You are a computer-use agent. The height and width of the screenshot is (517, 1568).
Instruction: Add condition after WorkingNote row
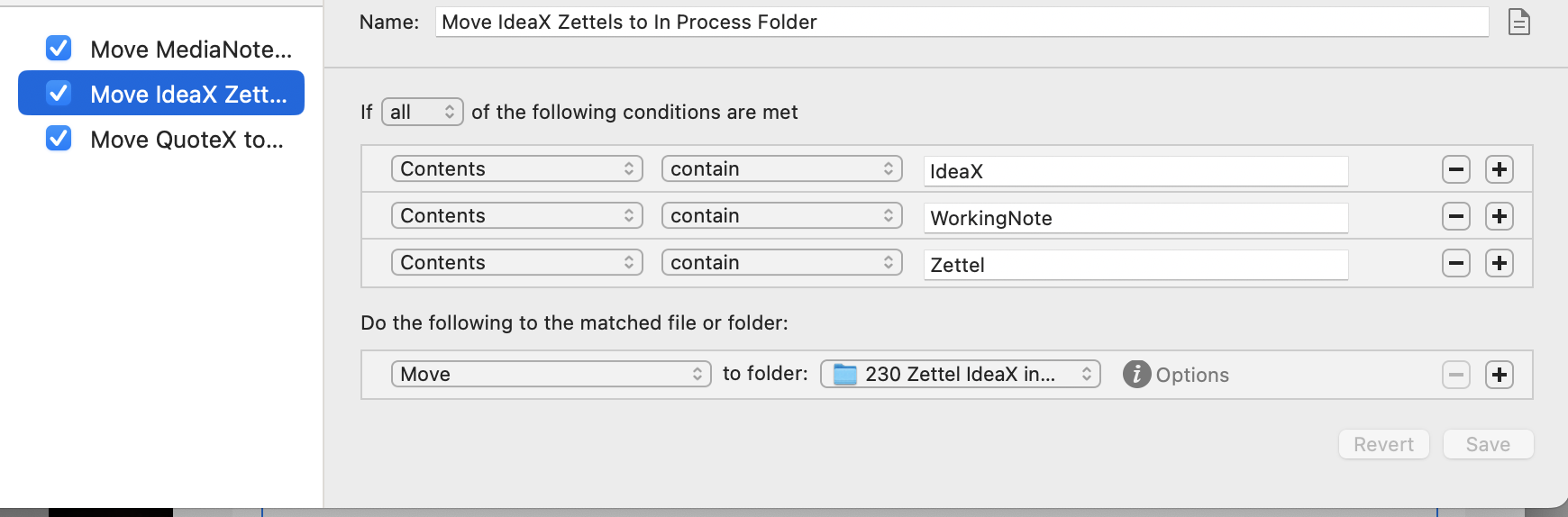(1499, 216)
